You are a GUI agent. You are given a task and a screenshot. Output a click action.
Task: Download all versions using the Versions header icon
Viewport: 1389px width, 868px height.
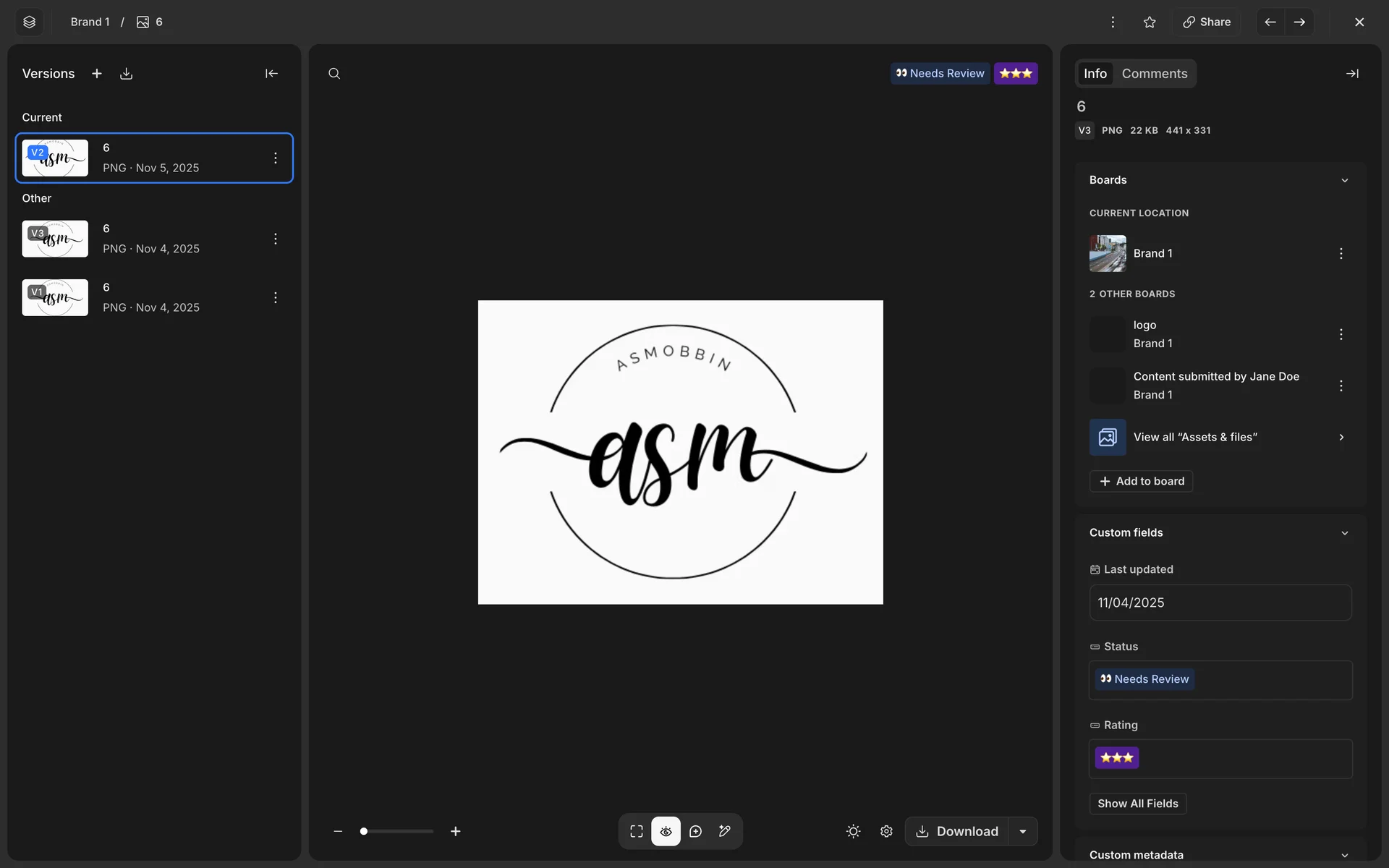(127, 74)
